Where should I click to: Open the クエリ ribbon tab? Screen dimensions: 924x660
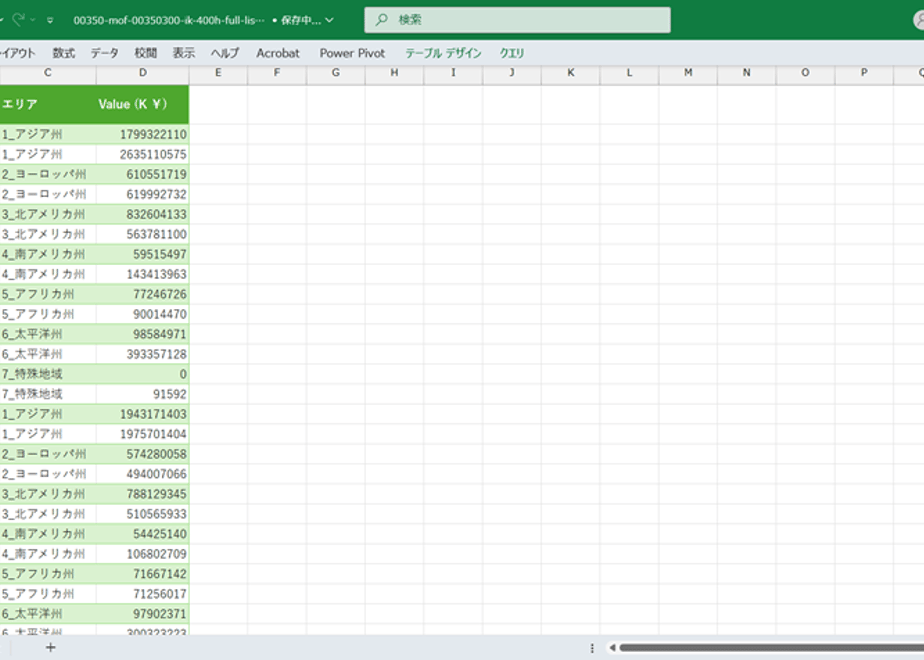point(512,53)
